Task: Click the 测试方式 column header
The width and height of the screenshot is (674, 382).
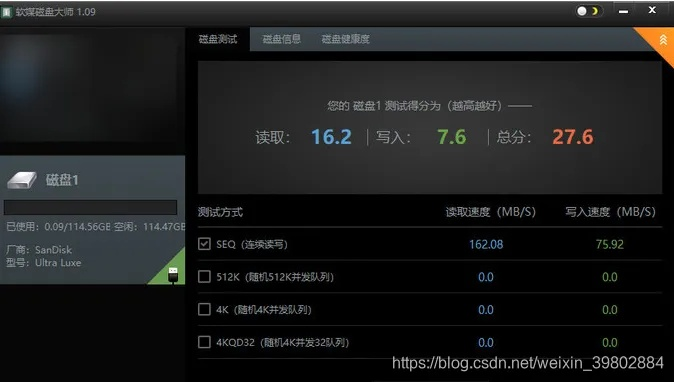Action: click(x=220, y=212)
